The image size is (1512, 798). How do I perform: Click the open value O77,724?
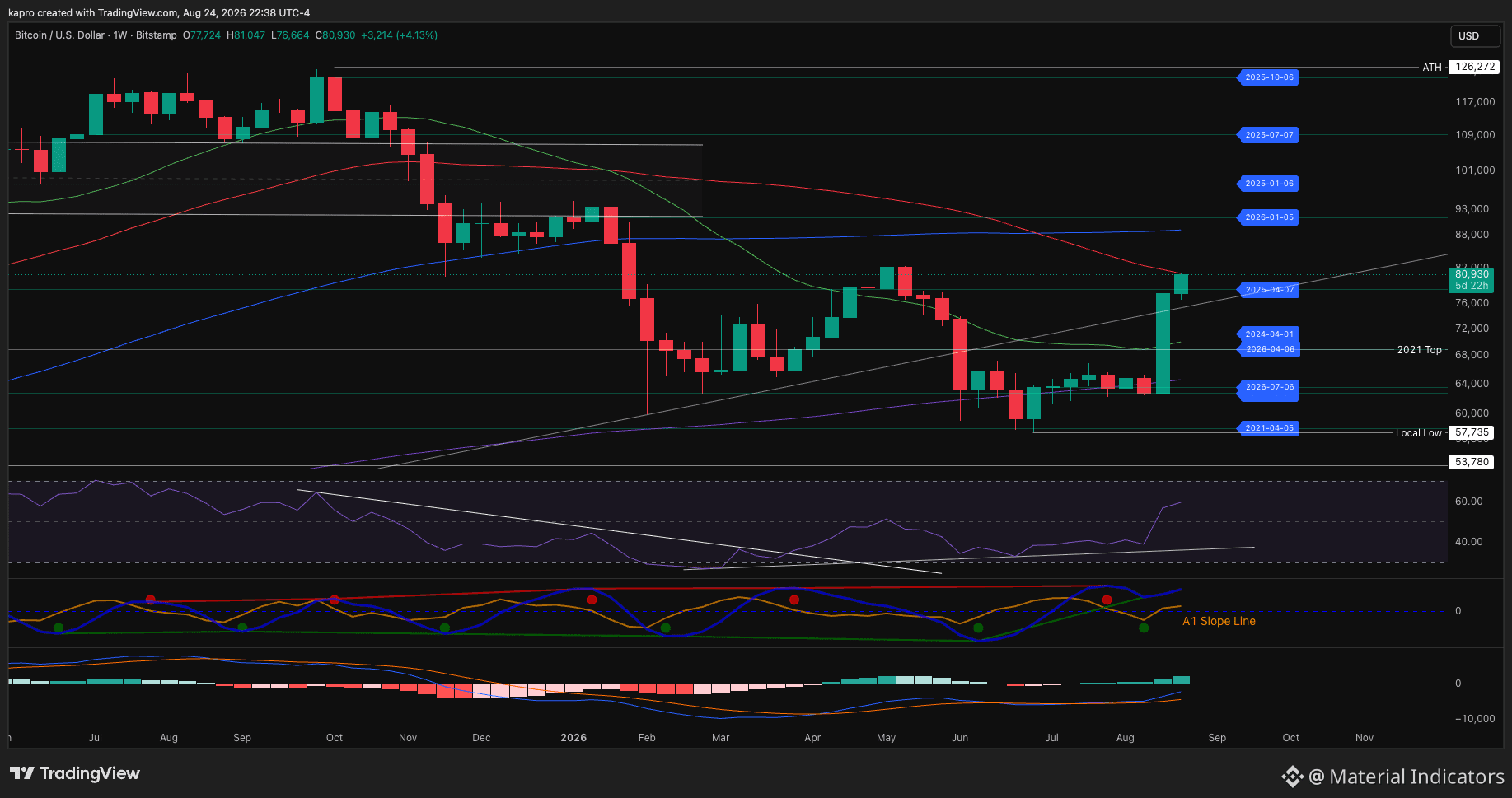click(x=202, y=35)
